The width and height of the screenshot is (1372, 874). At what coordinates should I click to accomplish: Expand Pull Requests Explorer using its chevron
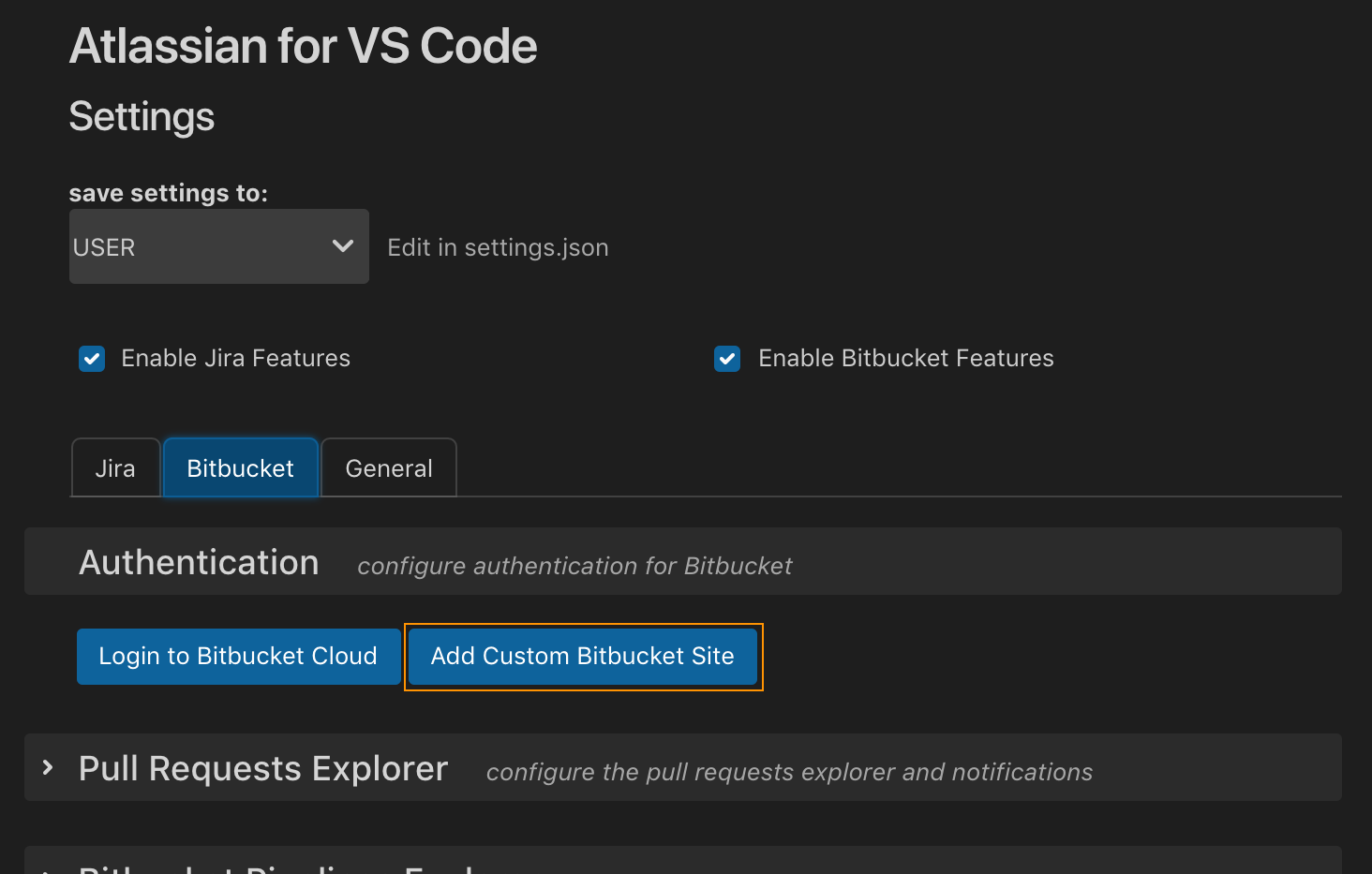(x=48, y=768)
